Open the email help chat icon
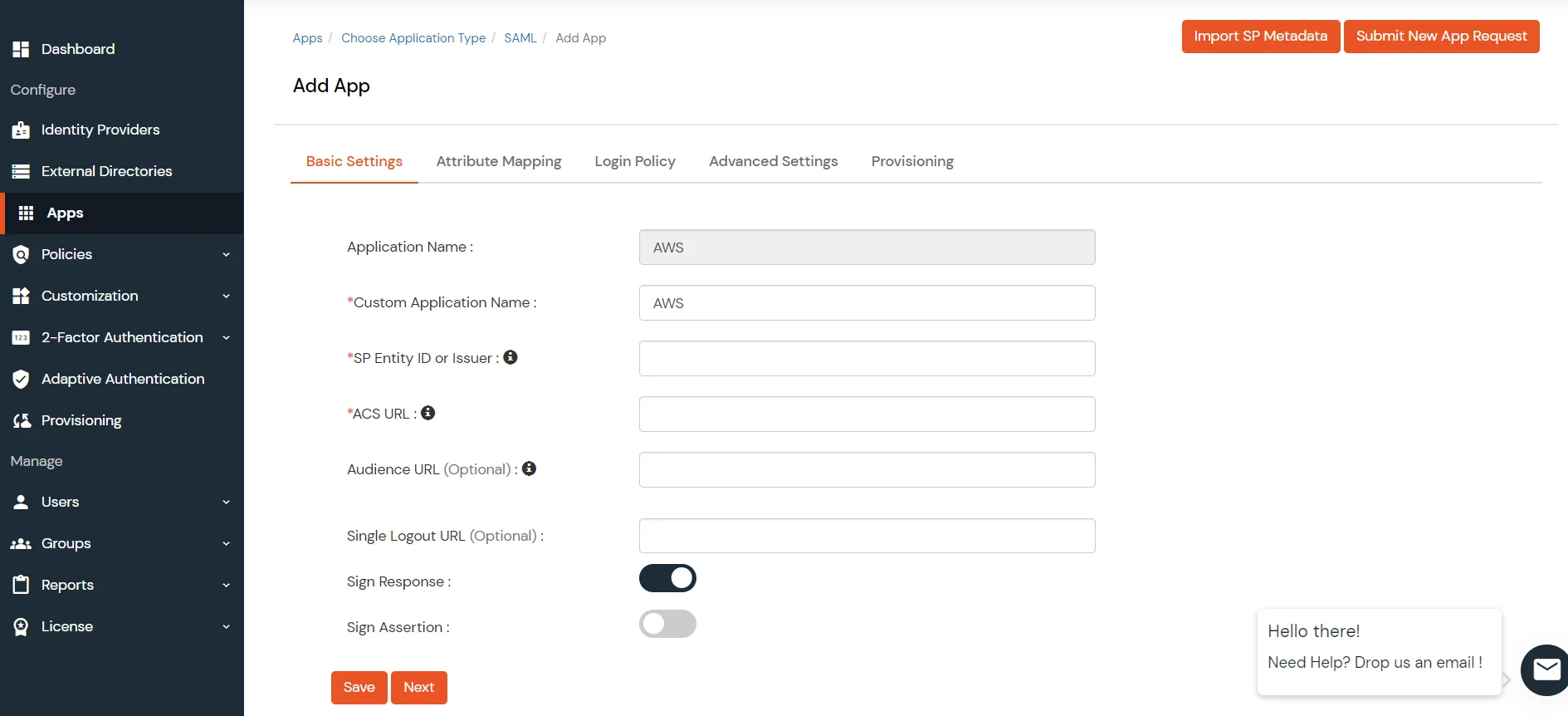 tap(1546, 669)
